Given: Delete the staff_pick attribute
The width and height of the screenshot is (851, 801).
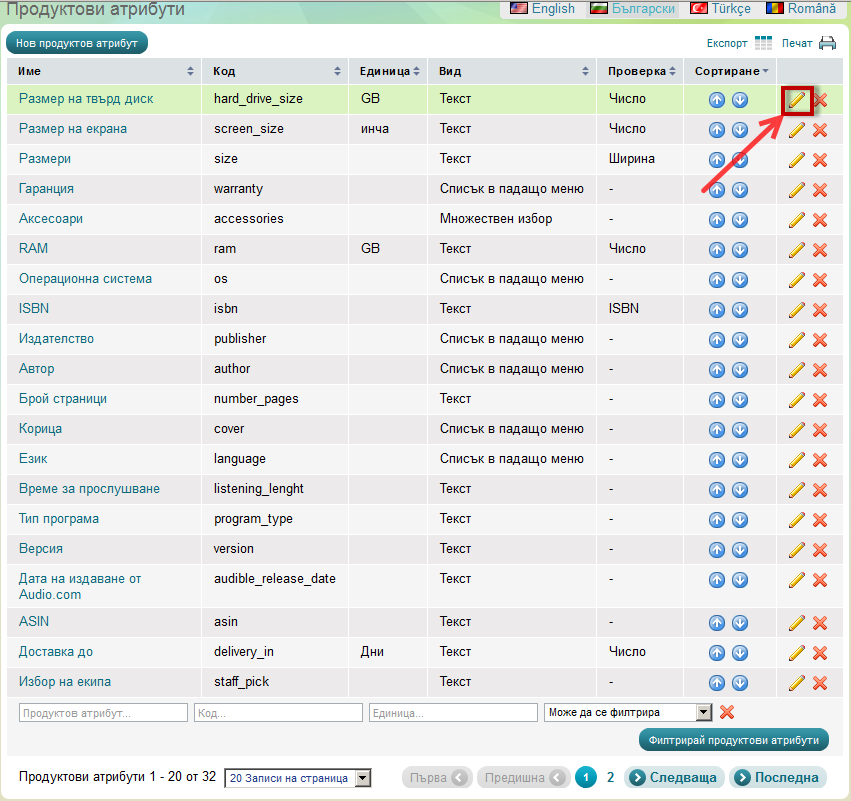Looking at the screenshot, I should click(x=820, y=683).
